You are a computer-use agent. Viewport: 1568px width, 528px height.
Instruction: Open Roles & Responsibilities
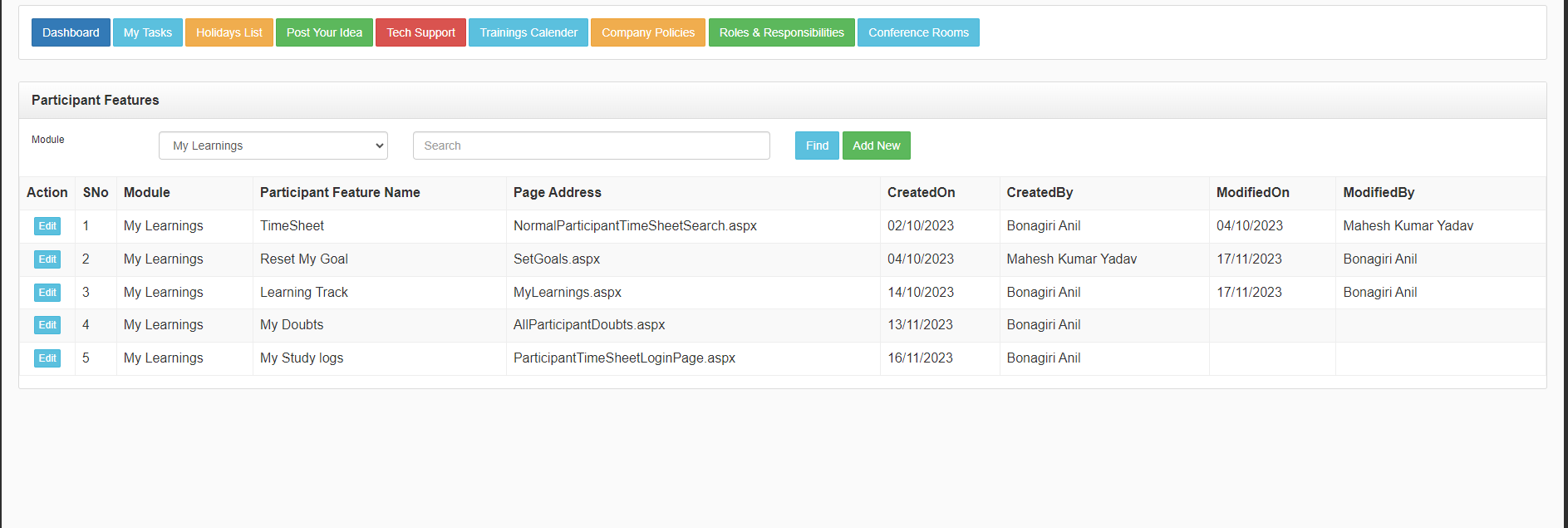[781, 32]
